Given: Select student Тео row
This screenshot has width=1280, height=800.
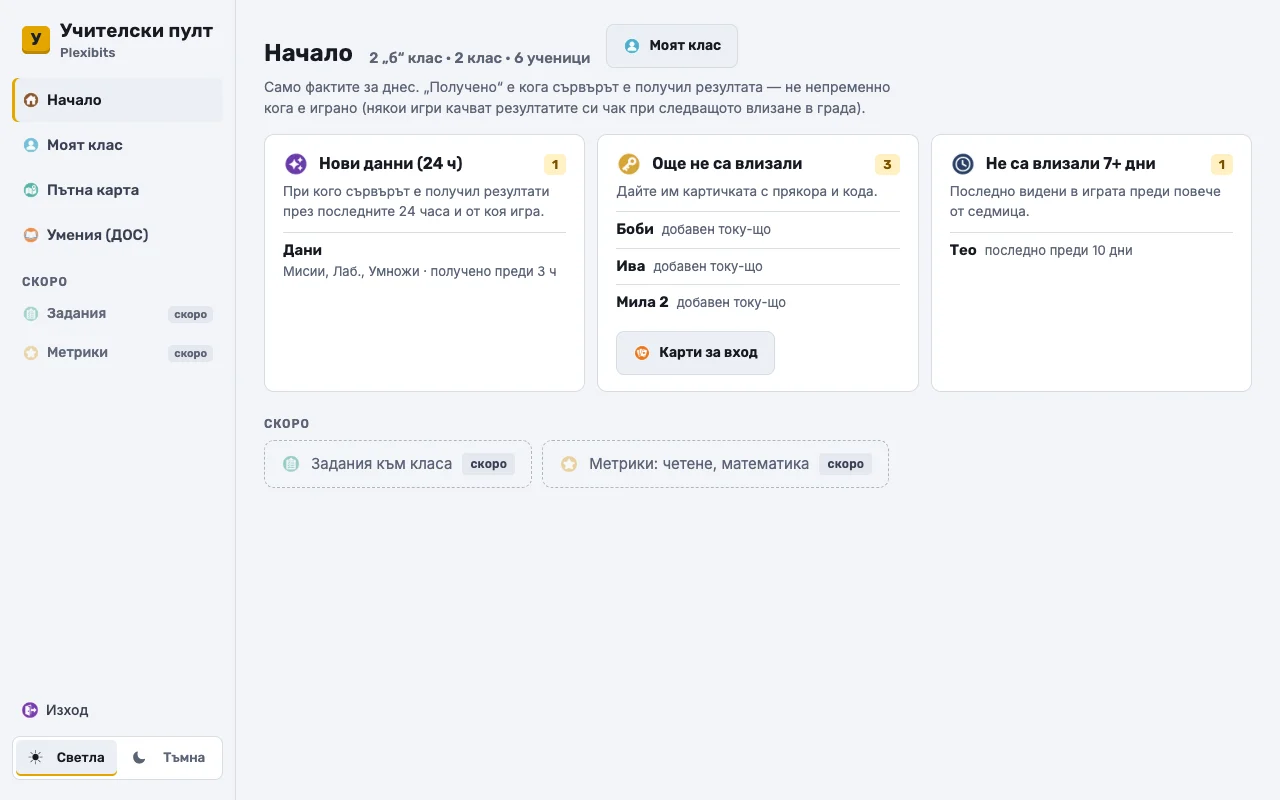Looking at the screenshot, I should pos(1091,250).
